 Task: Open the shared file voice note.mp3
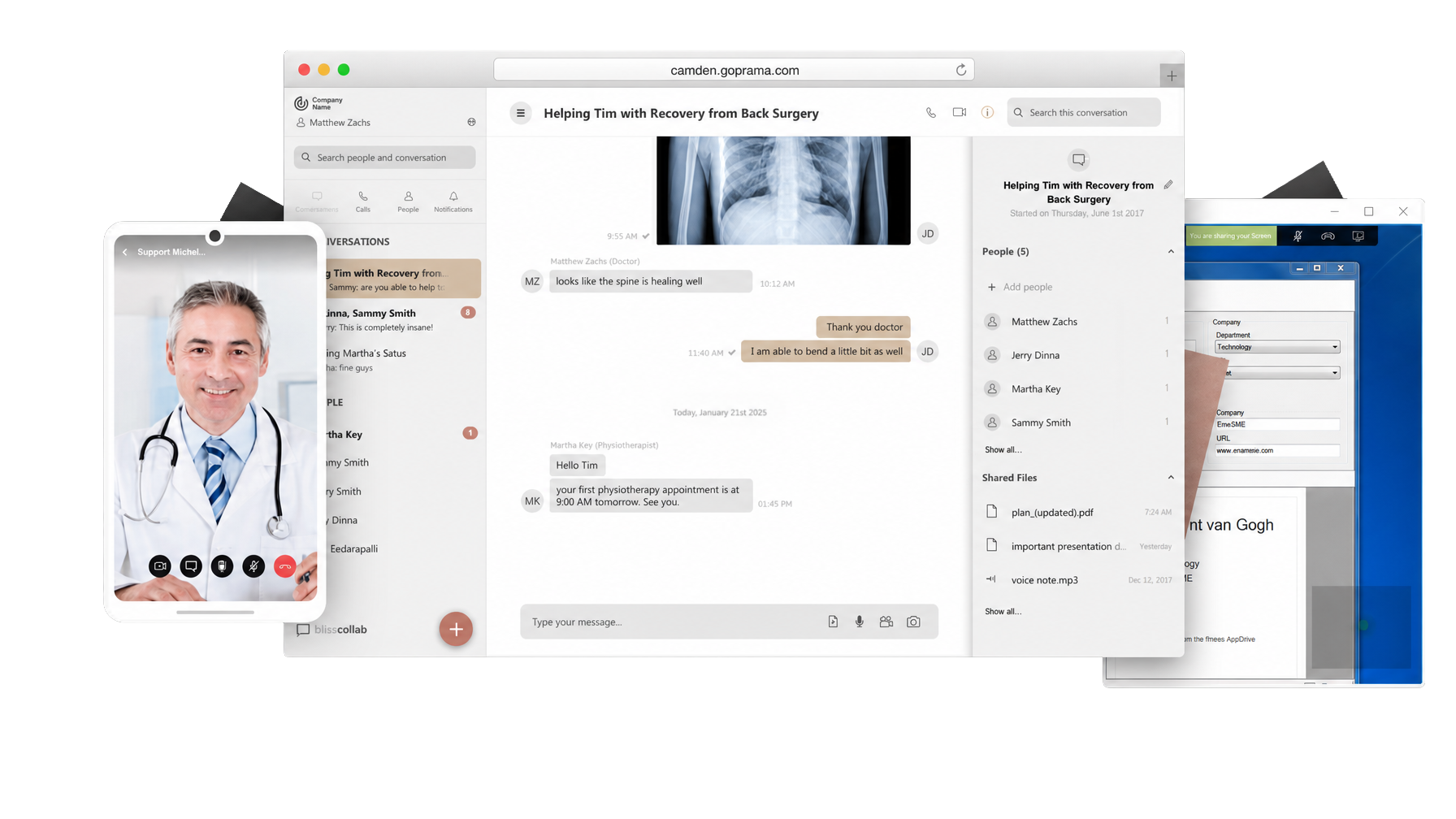tap(1077, 580)
